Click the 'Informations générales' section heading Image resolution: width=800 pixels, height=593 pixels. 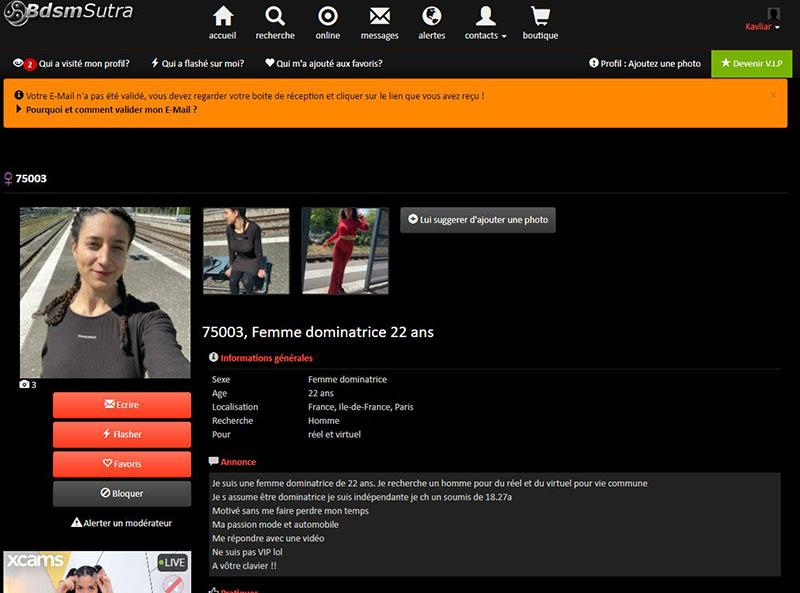click(266, 358)
